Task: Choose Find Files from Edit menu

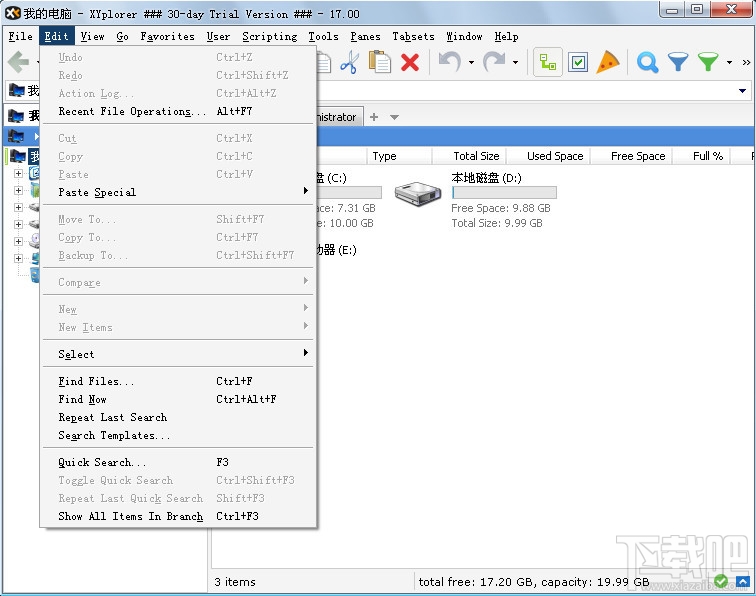Action: click(178, 381)
